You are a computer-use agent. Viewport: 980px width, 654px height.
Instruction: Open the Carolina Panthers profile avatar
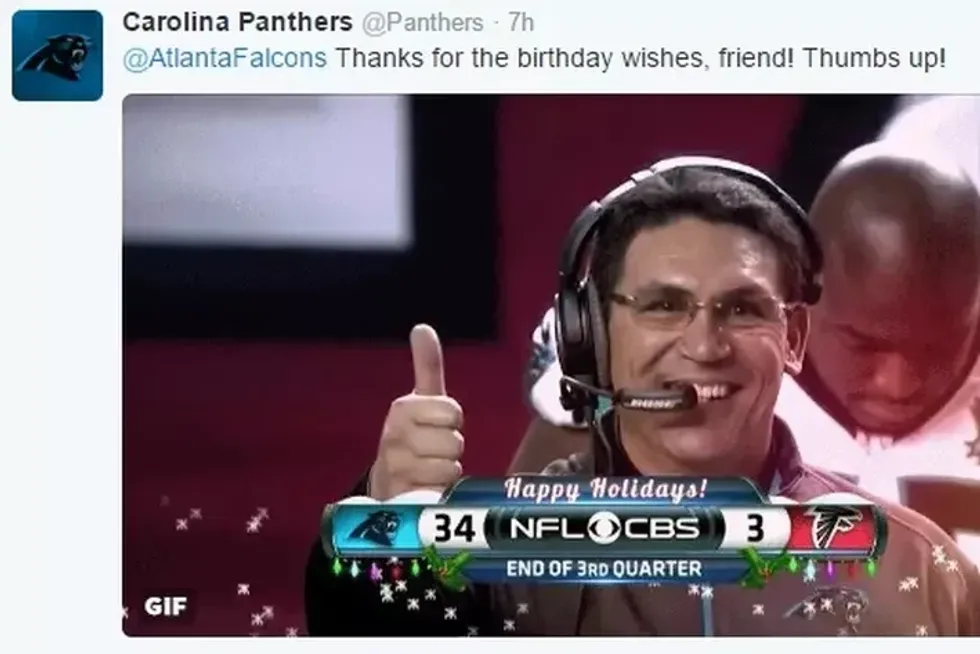[57, 55]
